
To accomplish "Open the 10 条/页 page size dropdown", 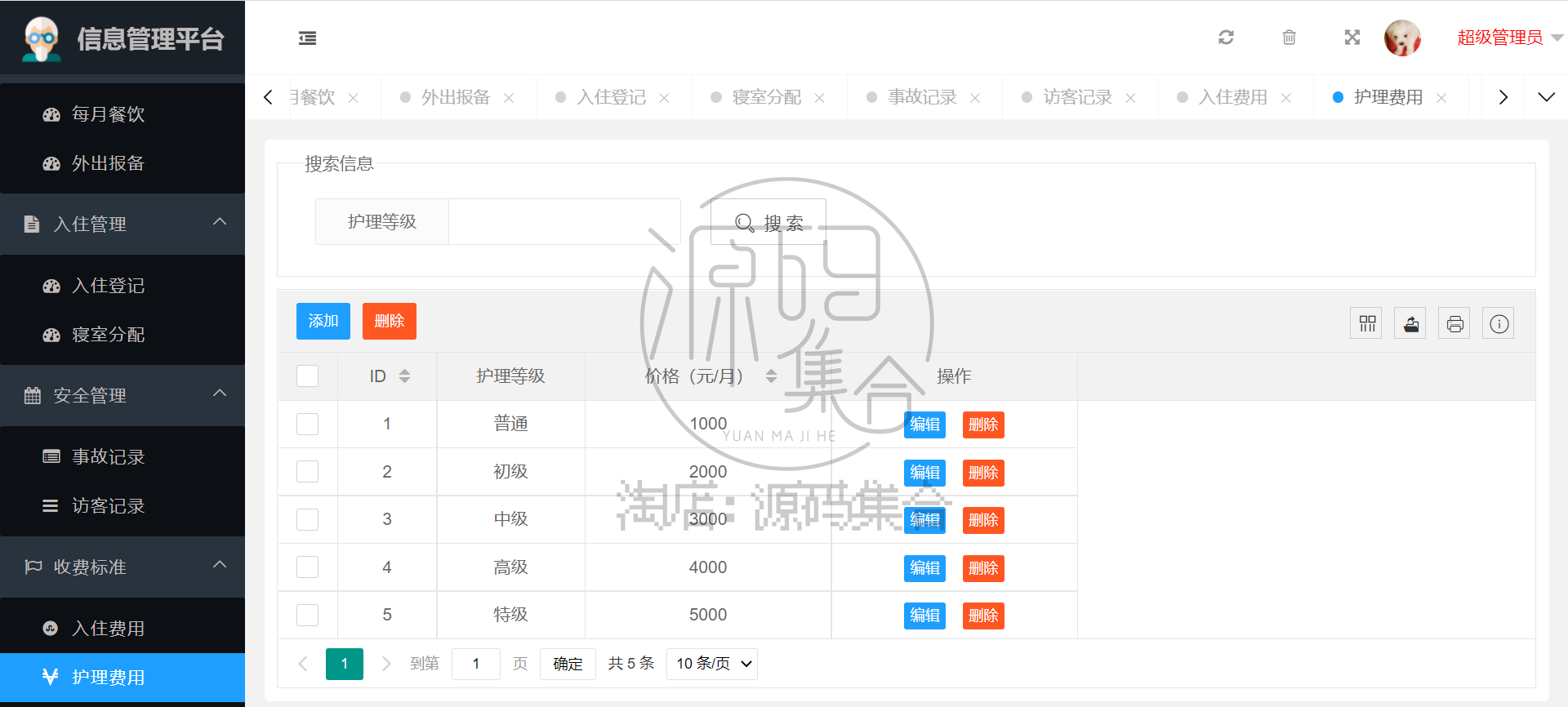I will tap(712, 664).
